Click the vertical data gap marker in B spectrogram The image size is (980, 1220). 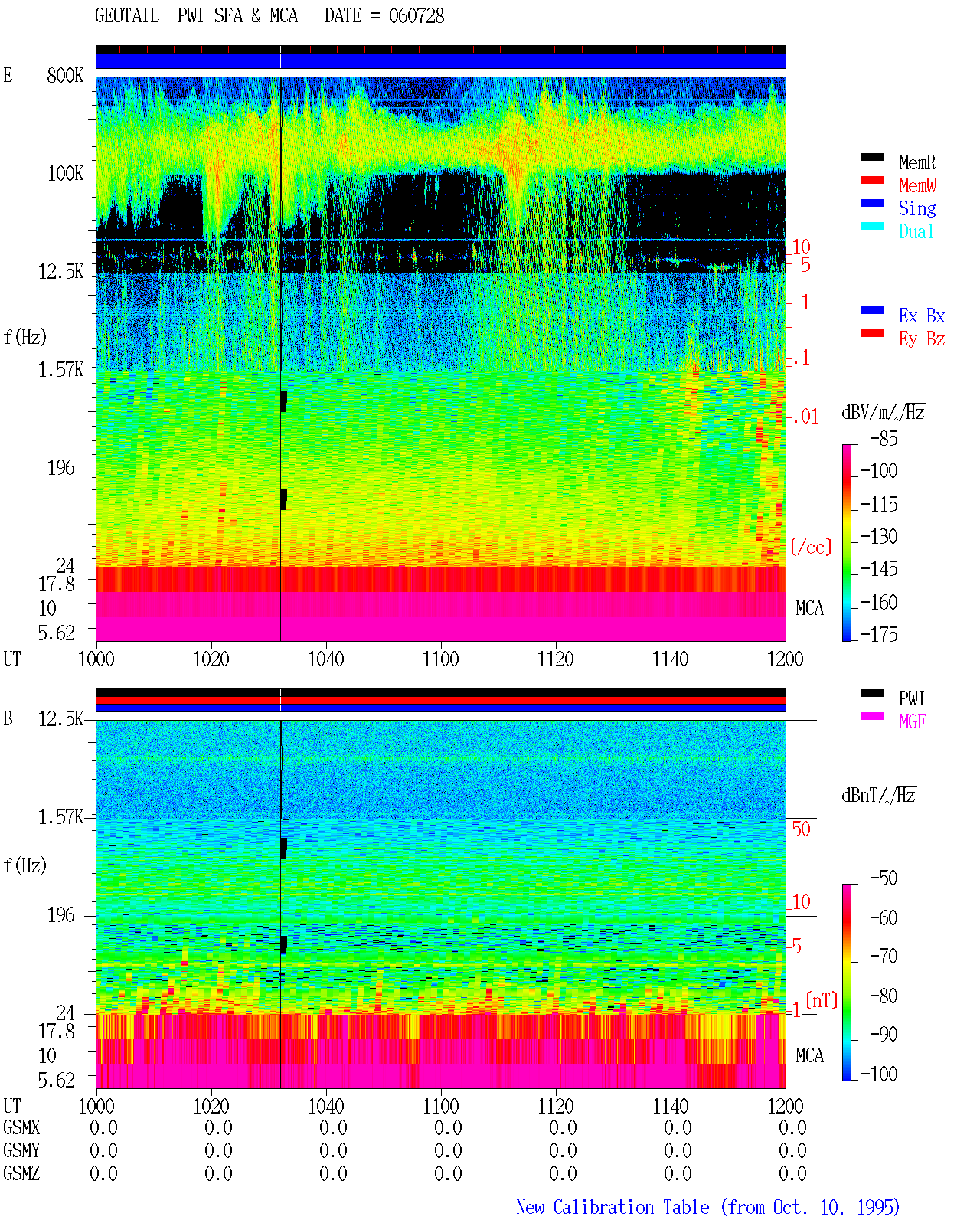[281, 904]
